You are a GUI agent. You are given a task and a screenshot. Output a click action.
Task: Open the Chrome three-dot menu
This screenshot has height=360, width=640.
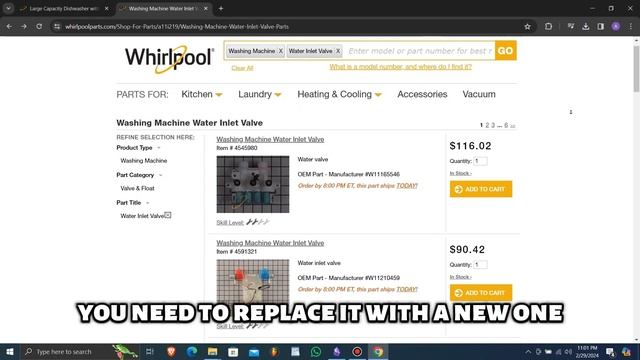click(x=631, y=27)
